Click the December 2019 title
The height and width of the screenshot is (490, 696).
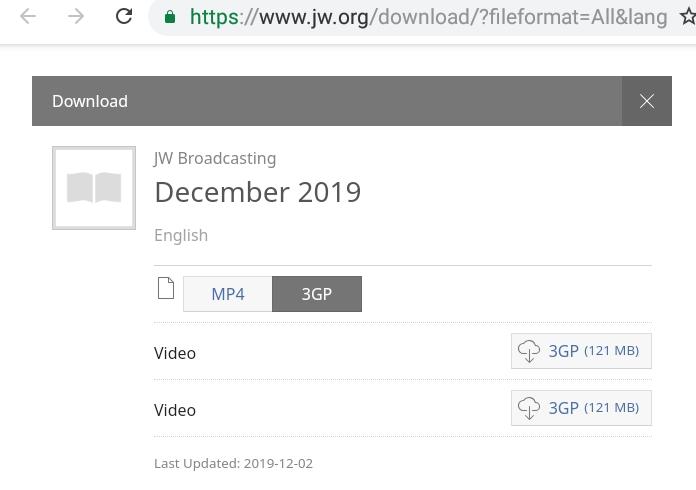click(x=257, y=192)
